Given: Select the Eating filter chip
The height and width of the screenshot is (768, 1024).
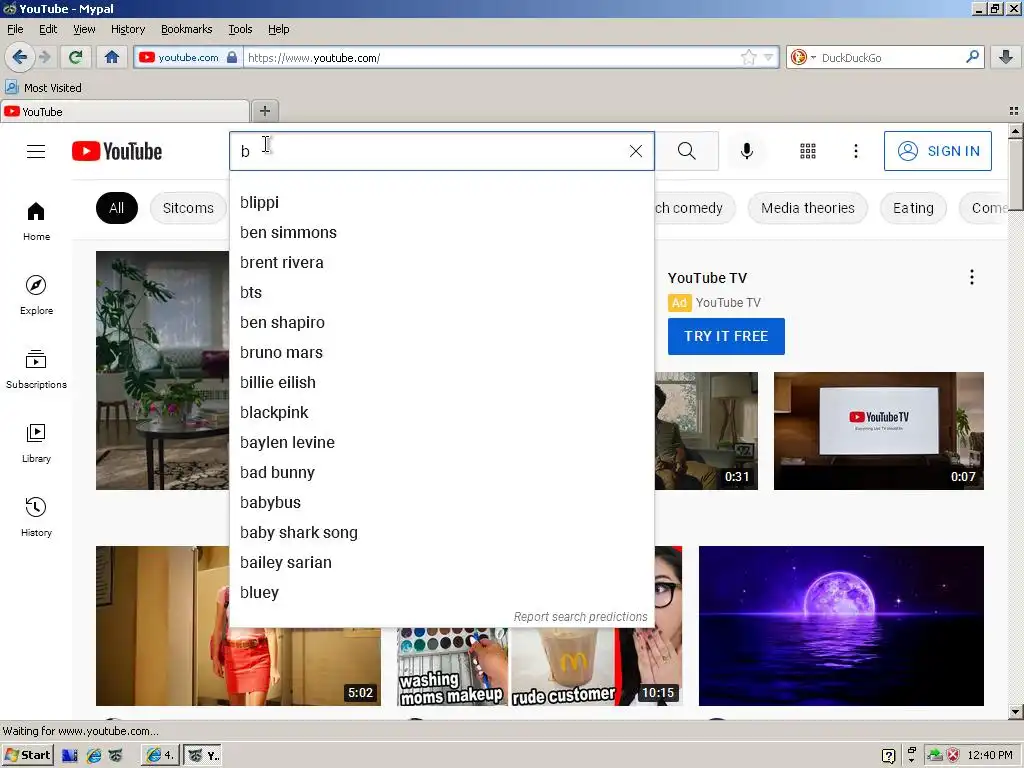Looking at the screenshot, I should (913, 208).
